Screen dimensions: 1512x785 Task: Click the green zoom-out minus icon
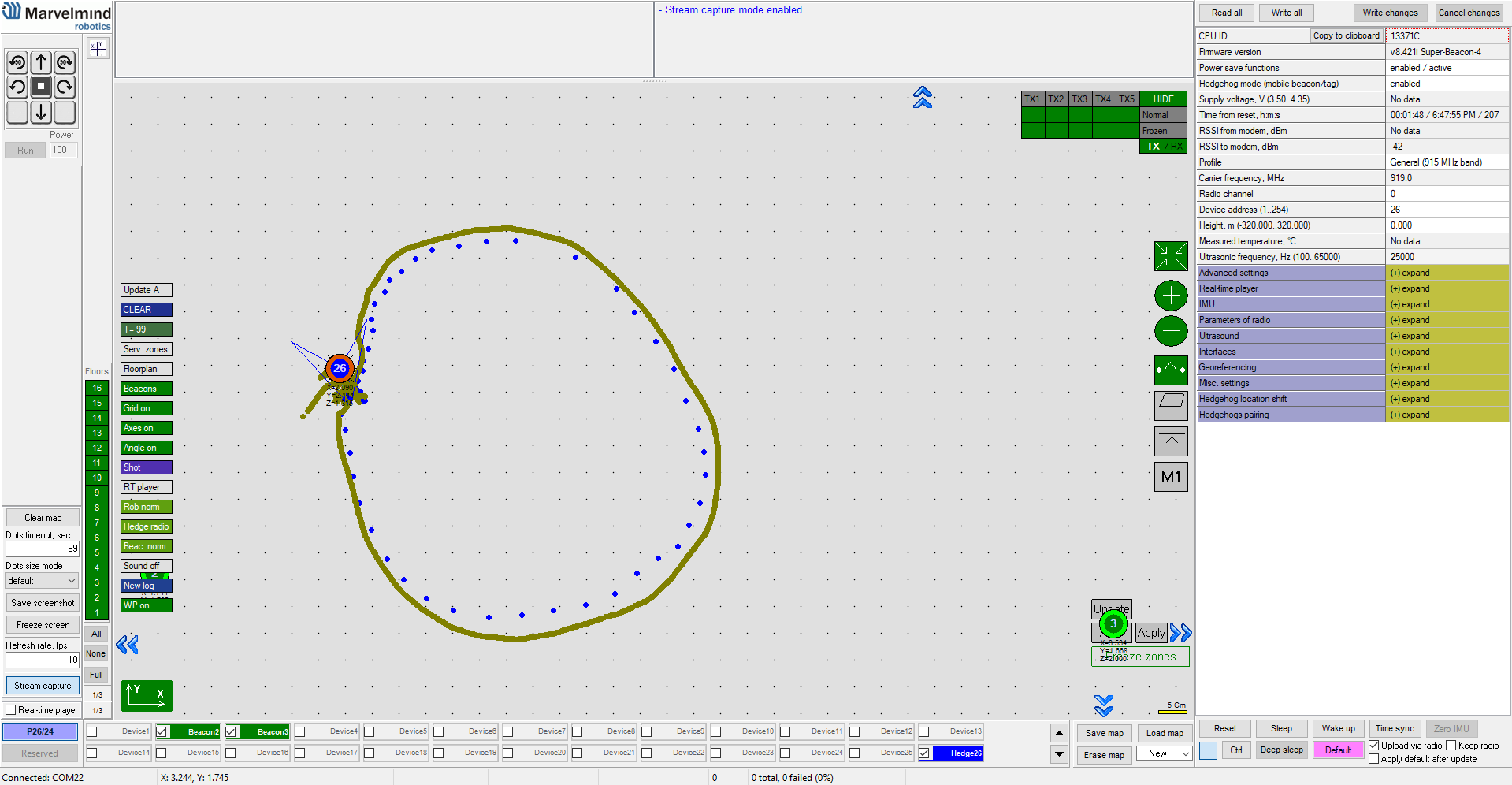[x=1171, y=331]
